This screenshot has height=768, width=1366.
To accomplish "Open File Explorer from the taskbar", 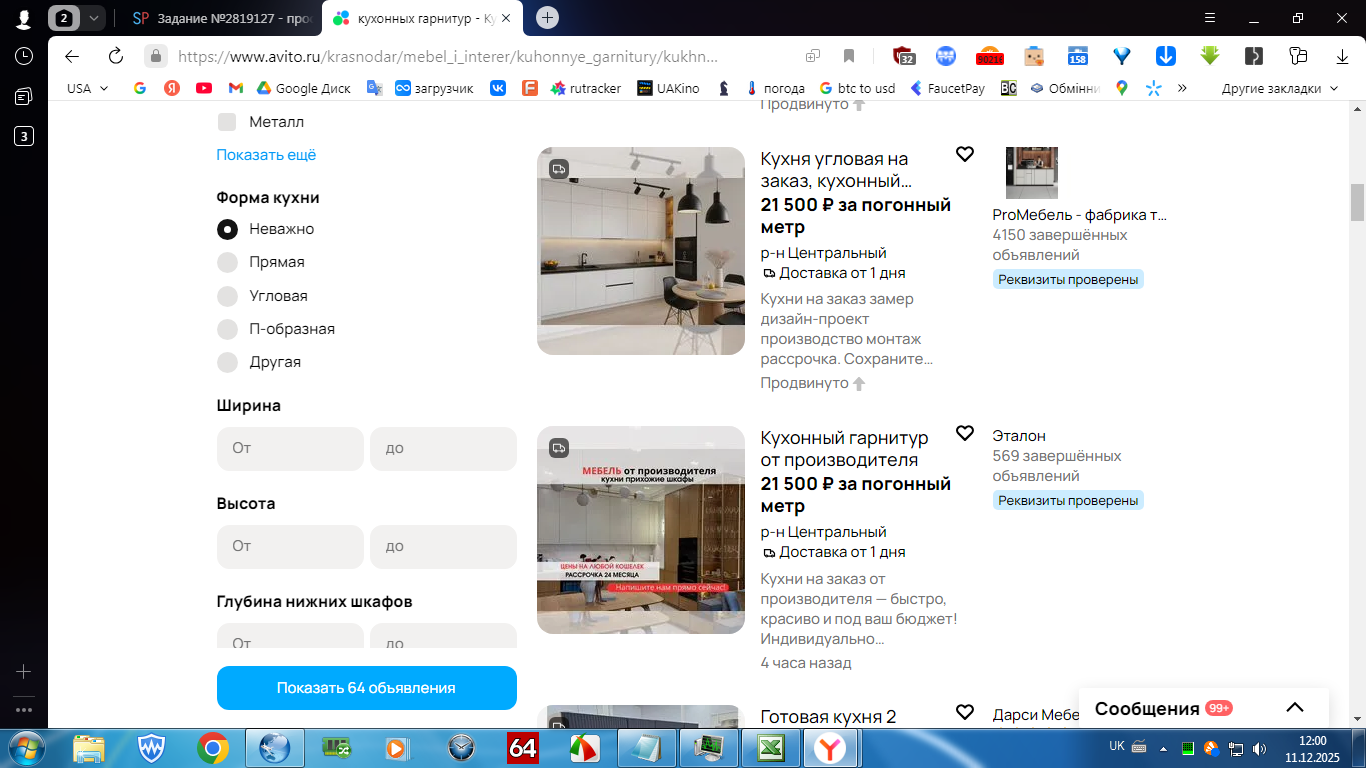I will 88,747.
